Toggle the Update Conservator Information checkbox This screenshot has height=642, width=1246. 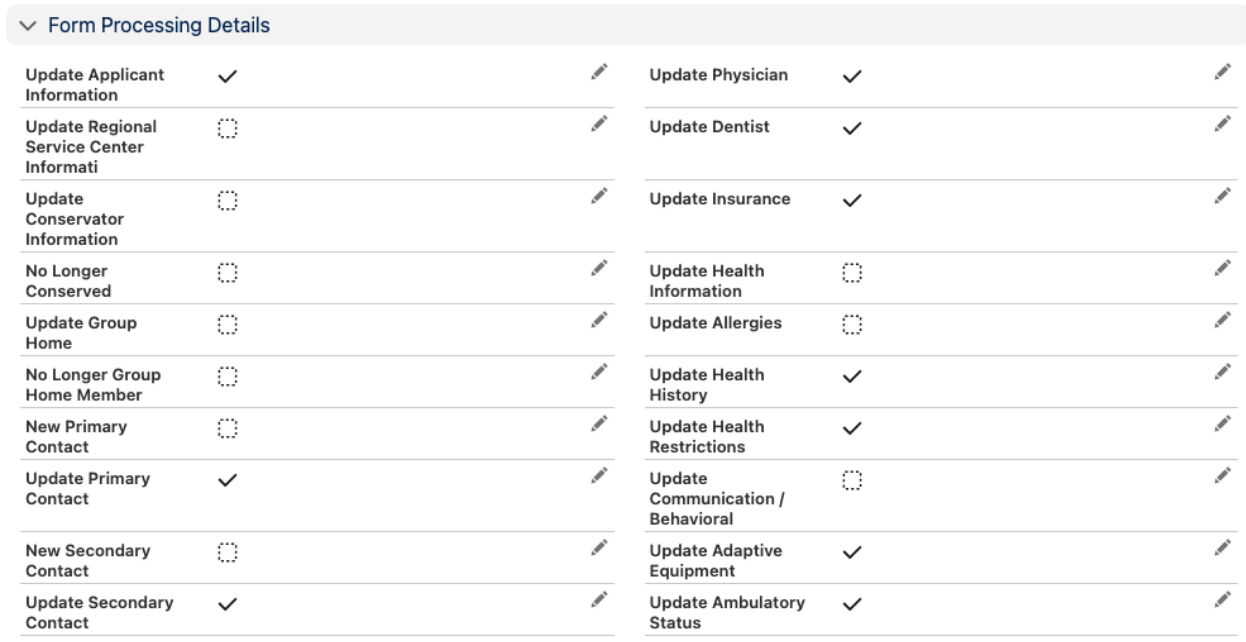[228, 201]
